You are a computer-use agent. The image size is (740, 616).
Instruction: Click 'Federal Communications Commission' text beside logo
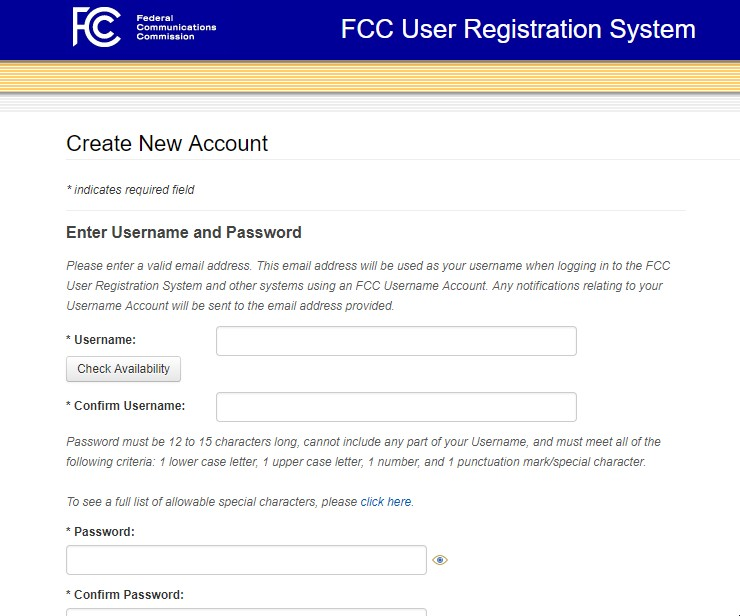point(176,27)
